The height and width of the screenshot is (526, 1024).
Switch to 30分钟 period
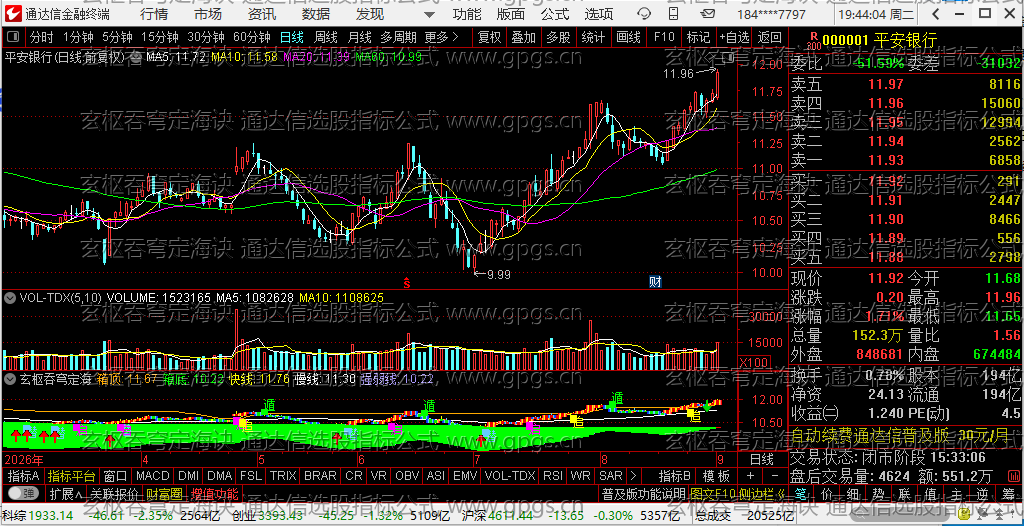pyautogui.click(x=206, y=37)
